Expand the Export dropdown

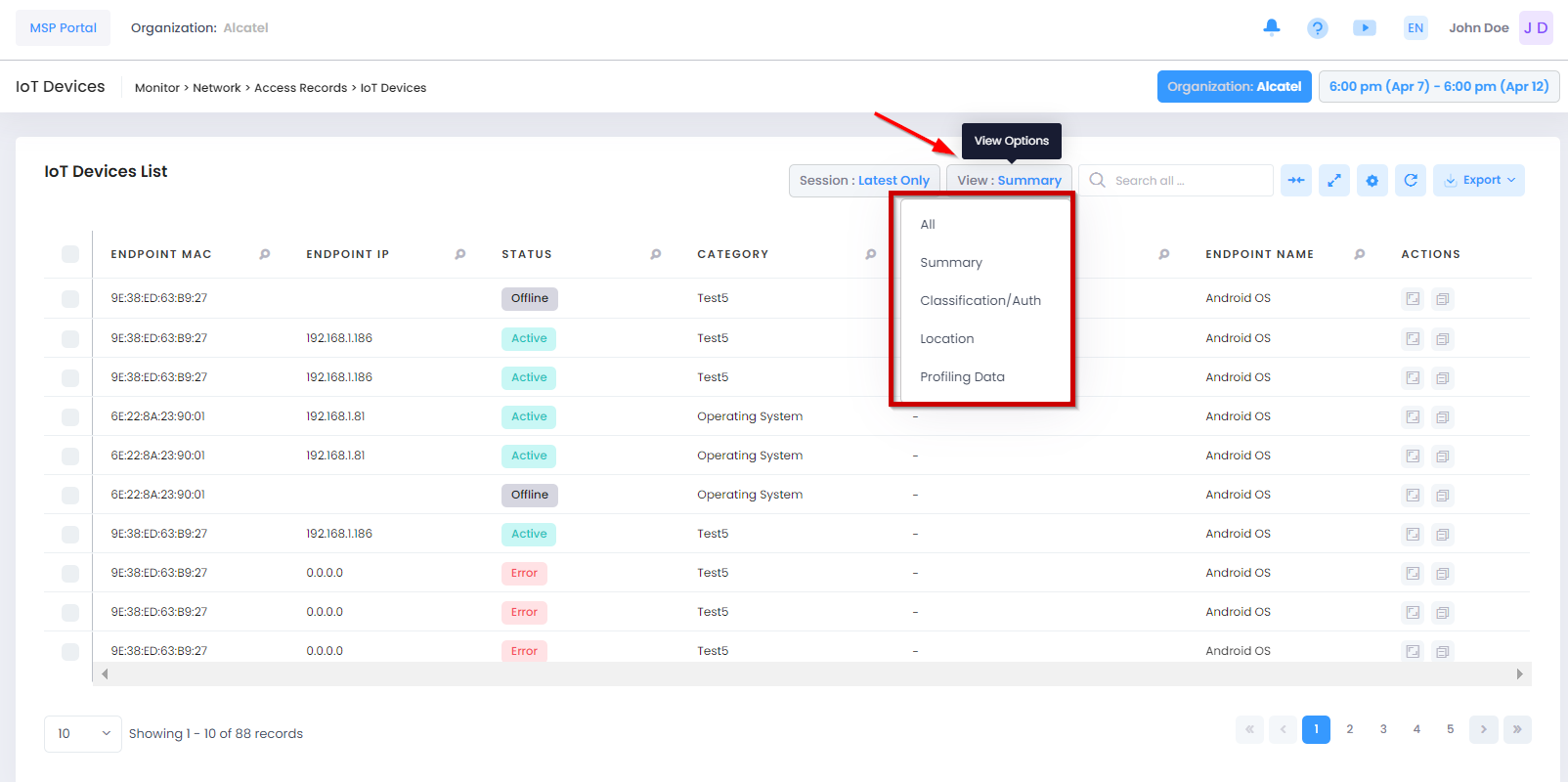point(1479,180)
